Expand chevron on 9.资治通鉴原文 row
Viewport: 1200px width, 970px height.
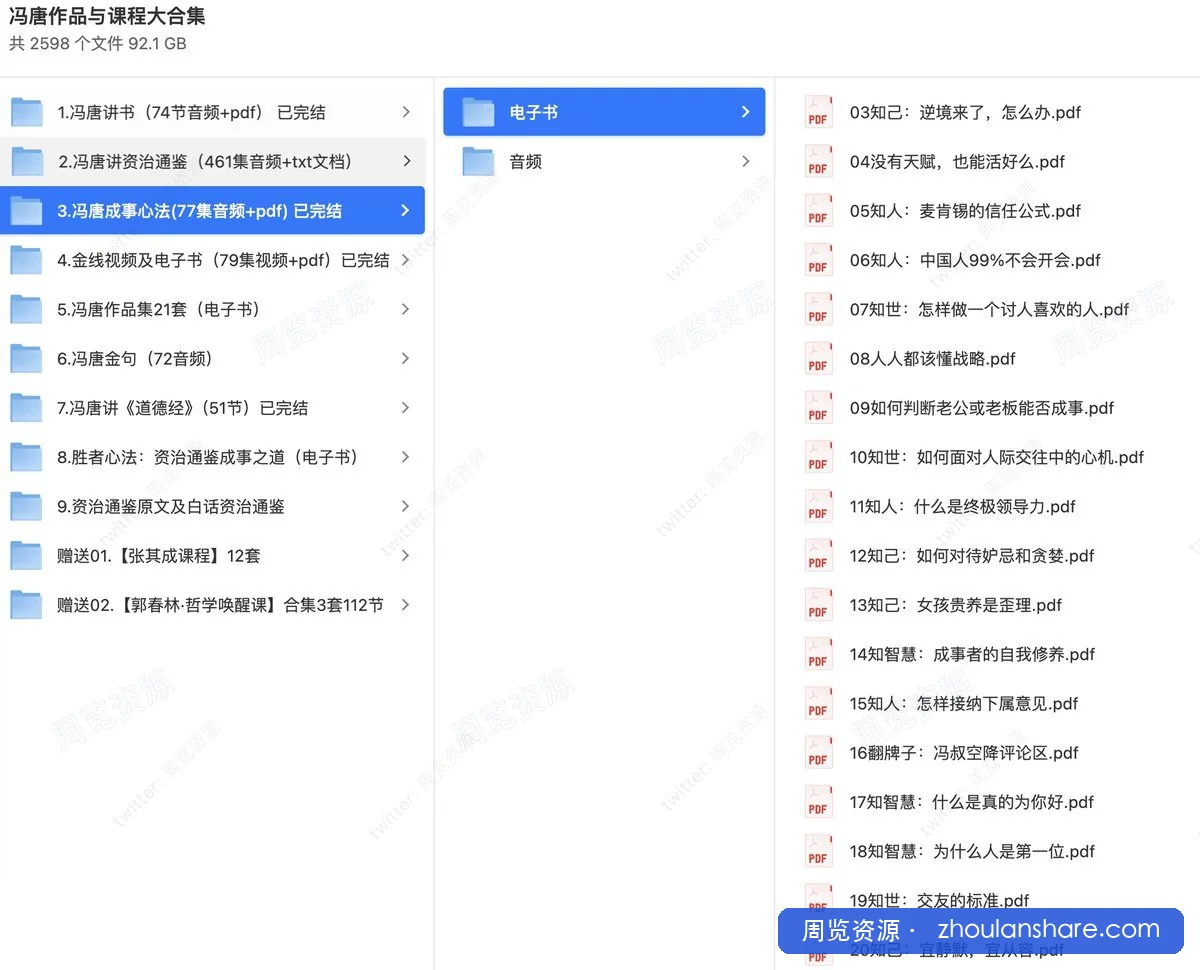(405, 506)
